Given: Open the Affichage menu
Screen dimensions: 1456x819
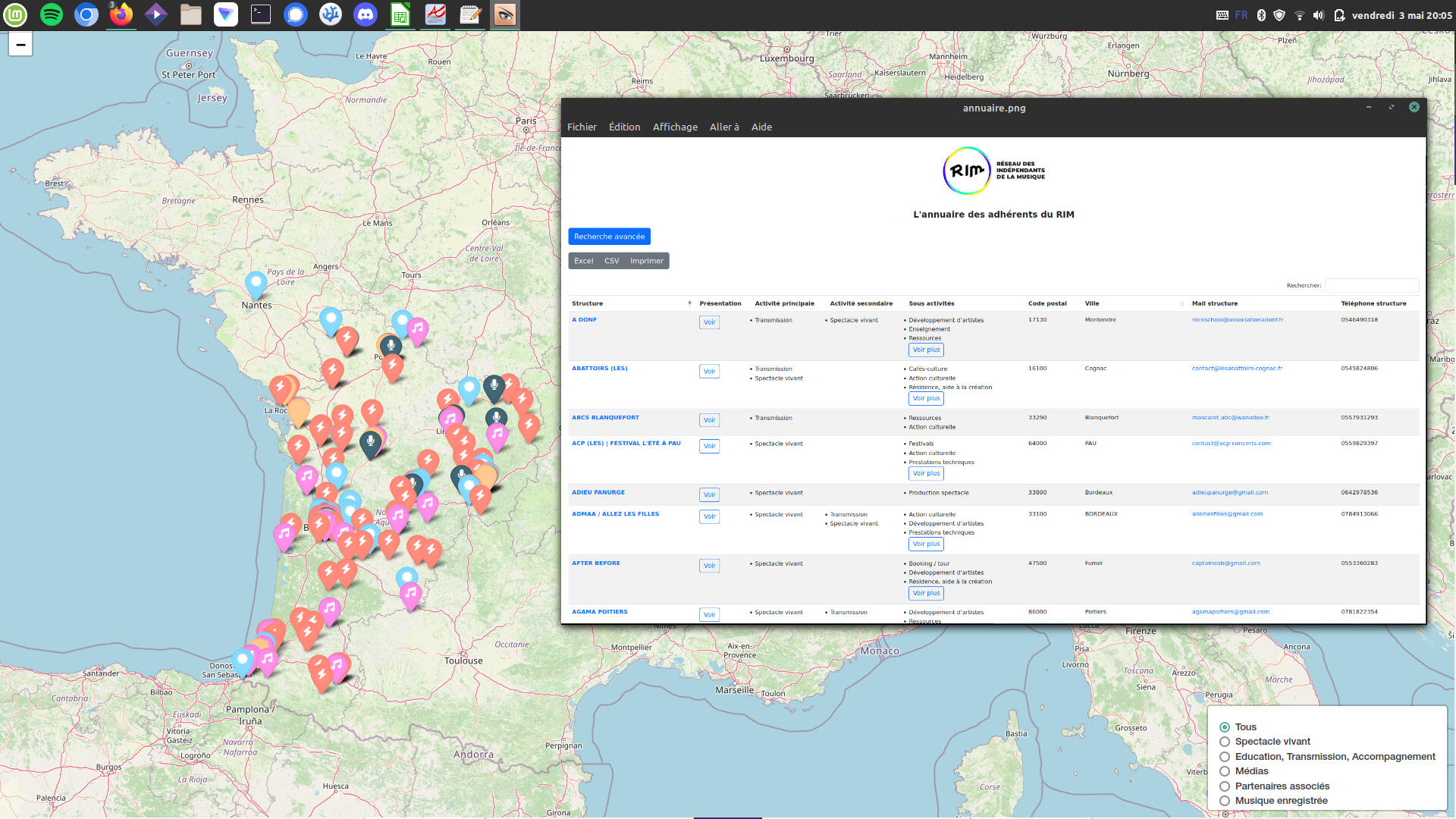Looking at the screenshot, I should pyautogui.click(x=675, y=127).
